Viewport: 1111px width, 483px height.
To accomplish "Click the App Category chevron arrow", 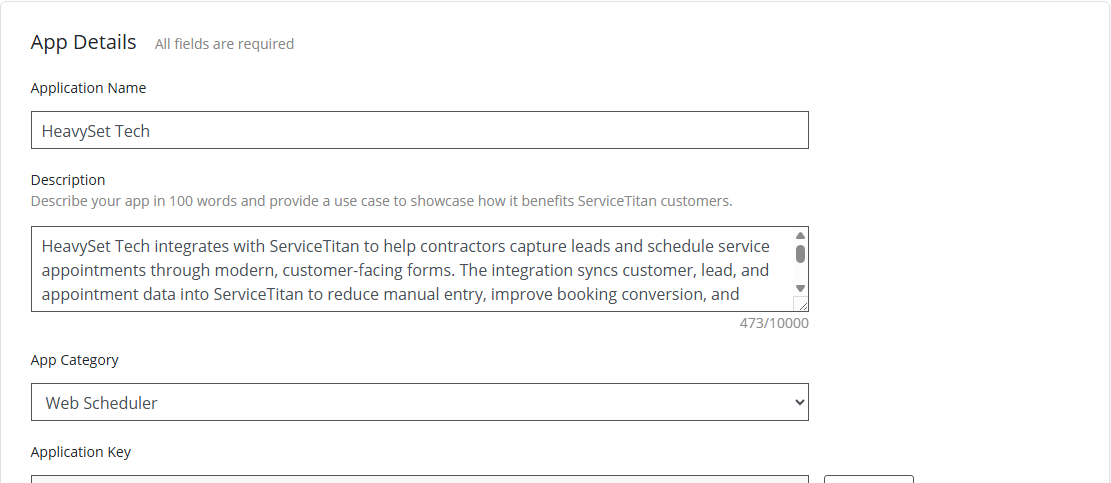I will click(x=798, y=402).
